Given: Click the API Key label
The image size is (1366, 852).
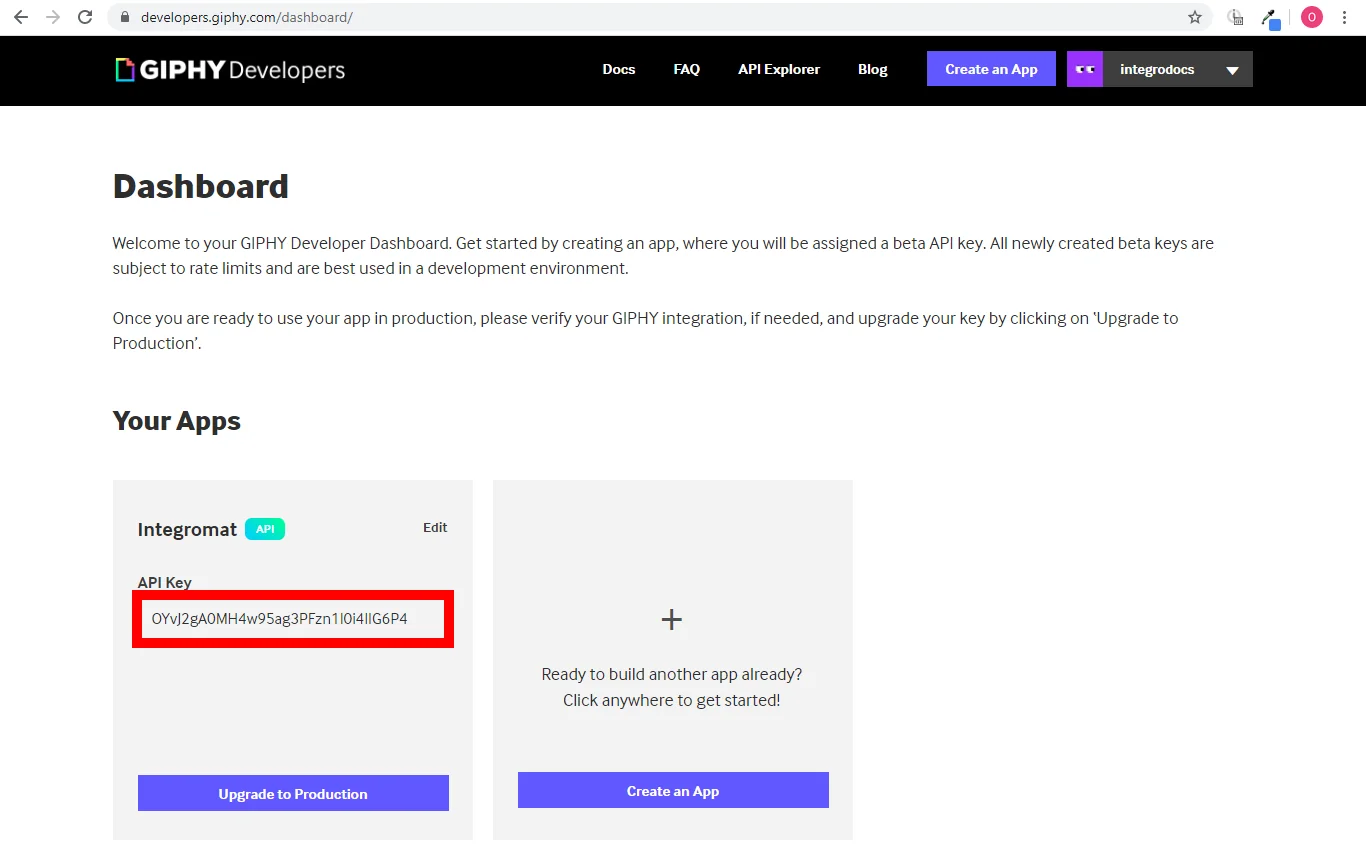Looking at the screenshot, I should point(165,582).
